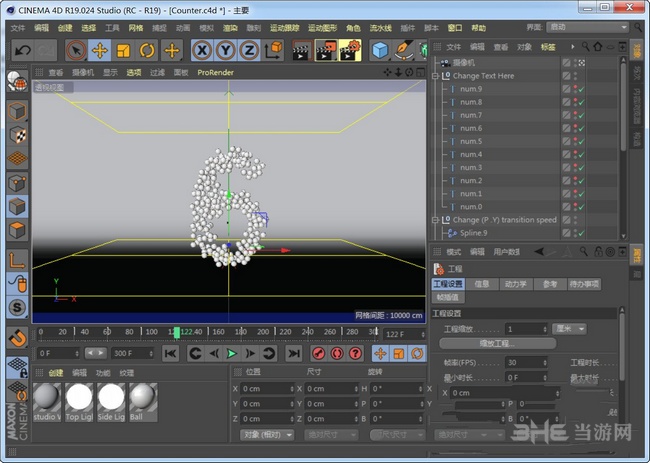Collapse Change (P.Y) transition speed node

point(435,220)
